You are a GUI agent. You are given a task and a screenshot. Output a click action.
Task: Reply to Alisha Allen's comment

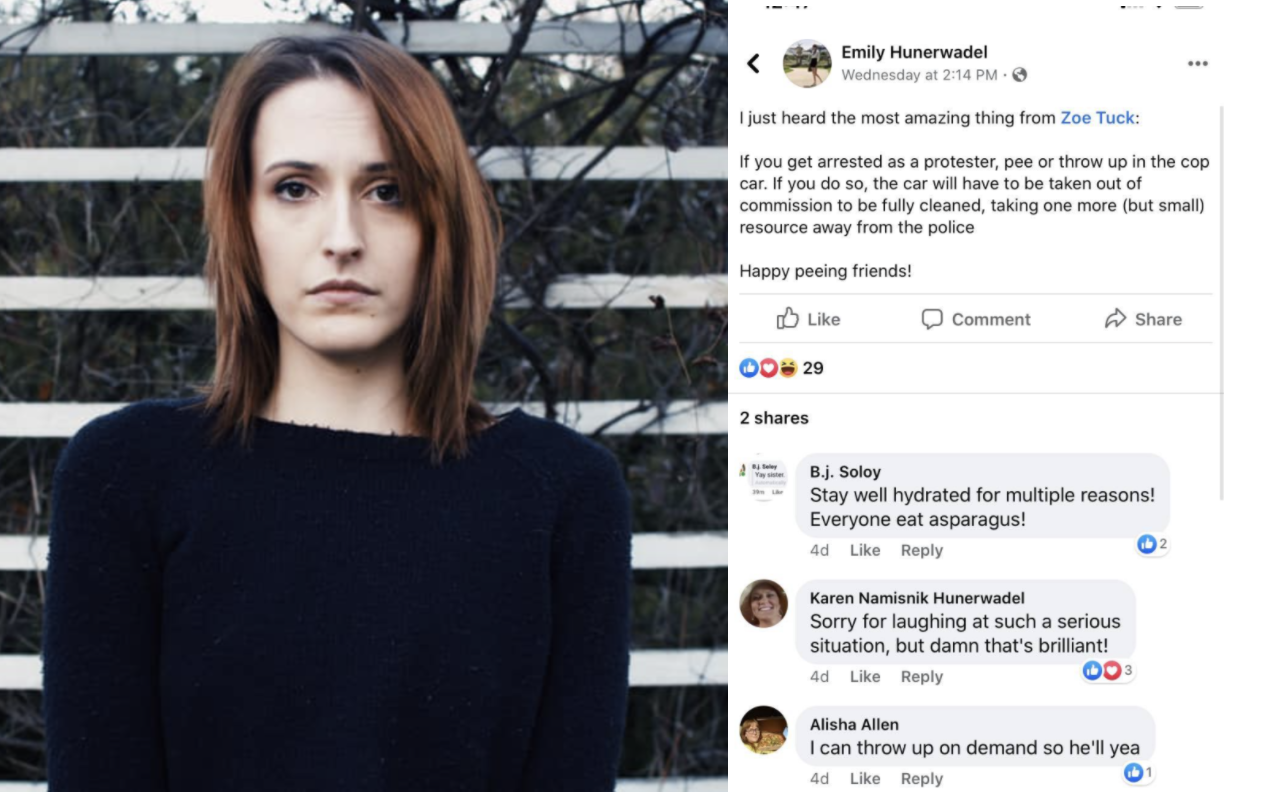(921, 779)
